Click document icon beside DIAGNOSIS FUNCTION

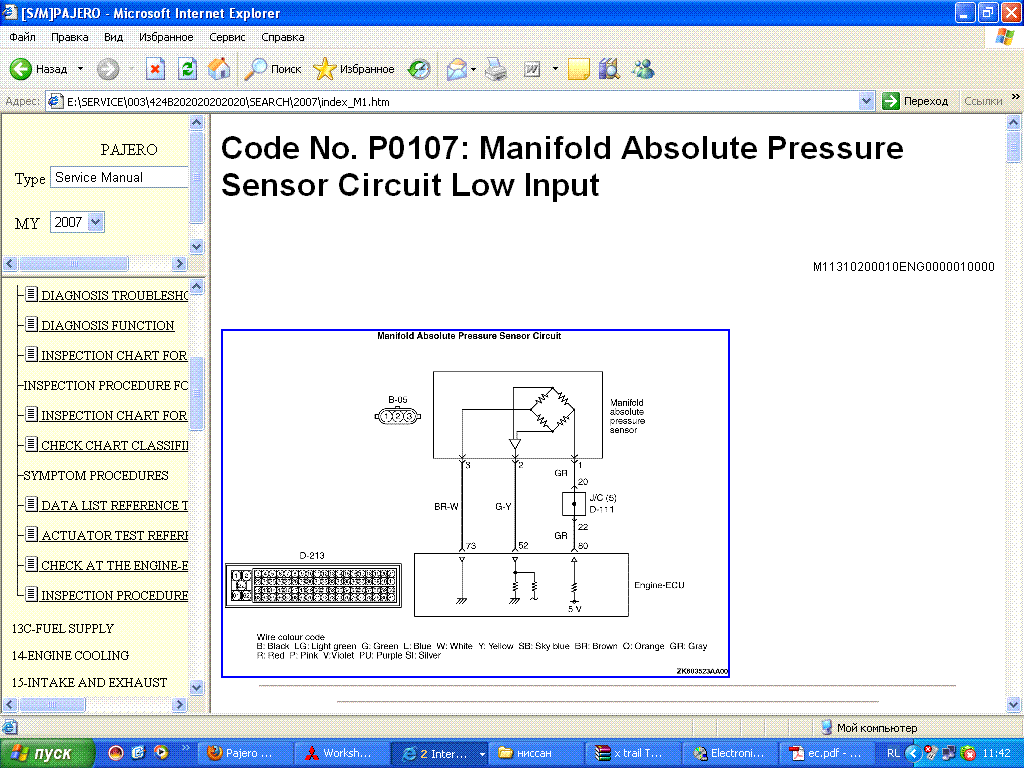click(31, 324)
